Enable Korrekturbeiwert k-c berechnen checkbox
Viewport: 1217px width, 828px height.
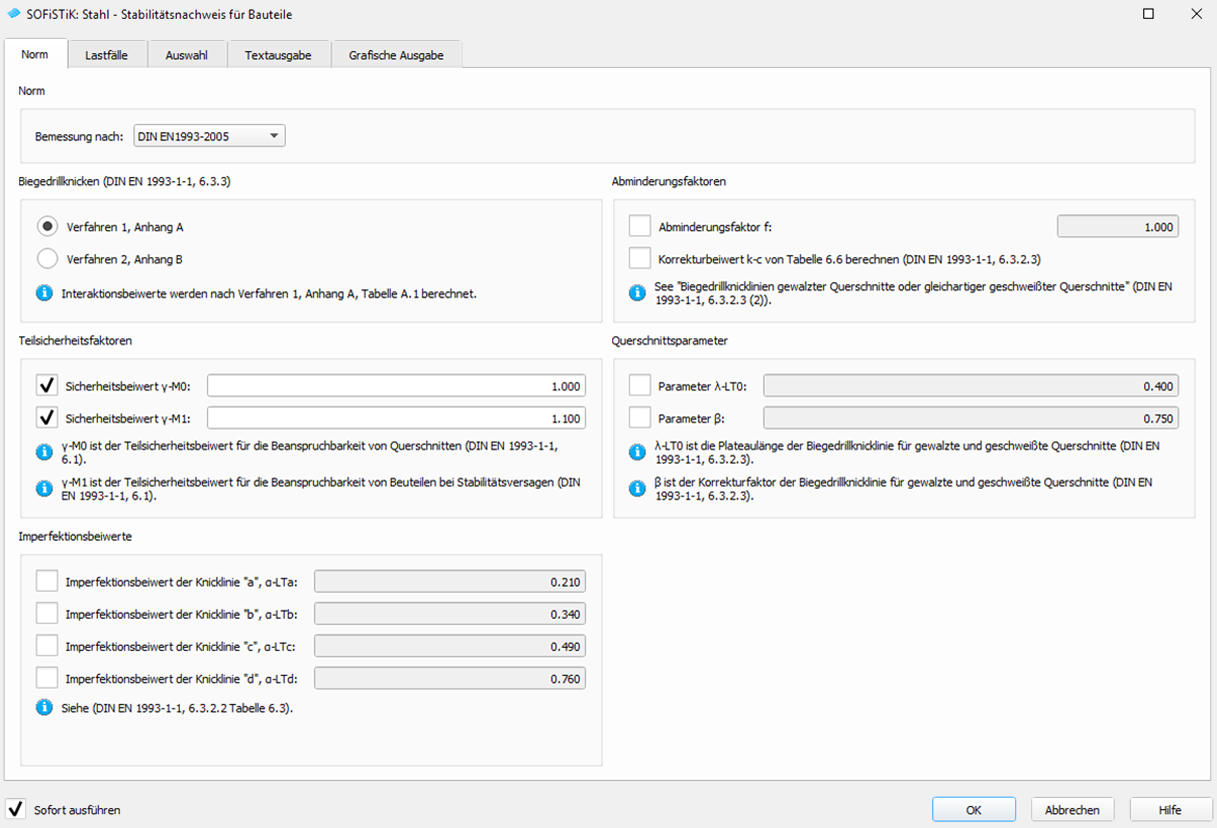point(640,258)
